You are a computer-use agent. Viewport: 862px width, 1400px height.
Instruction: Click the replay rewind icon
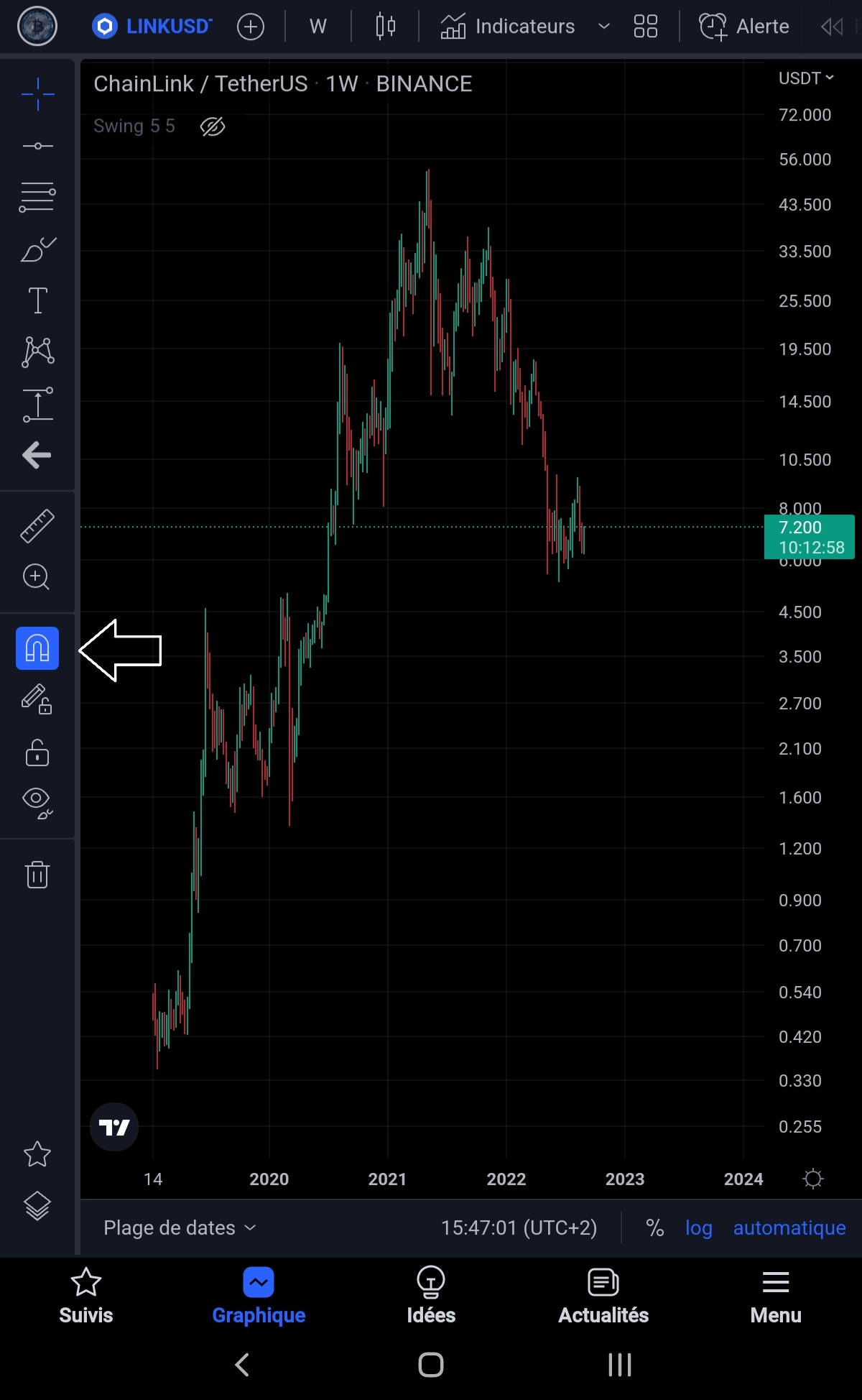coord(832,27)
